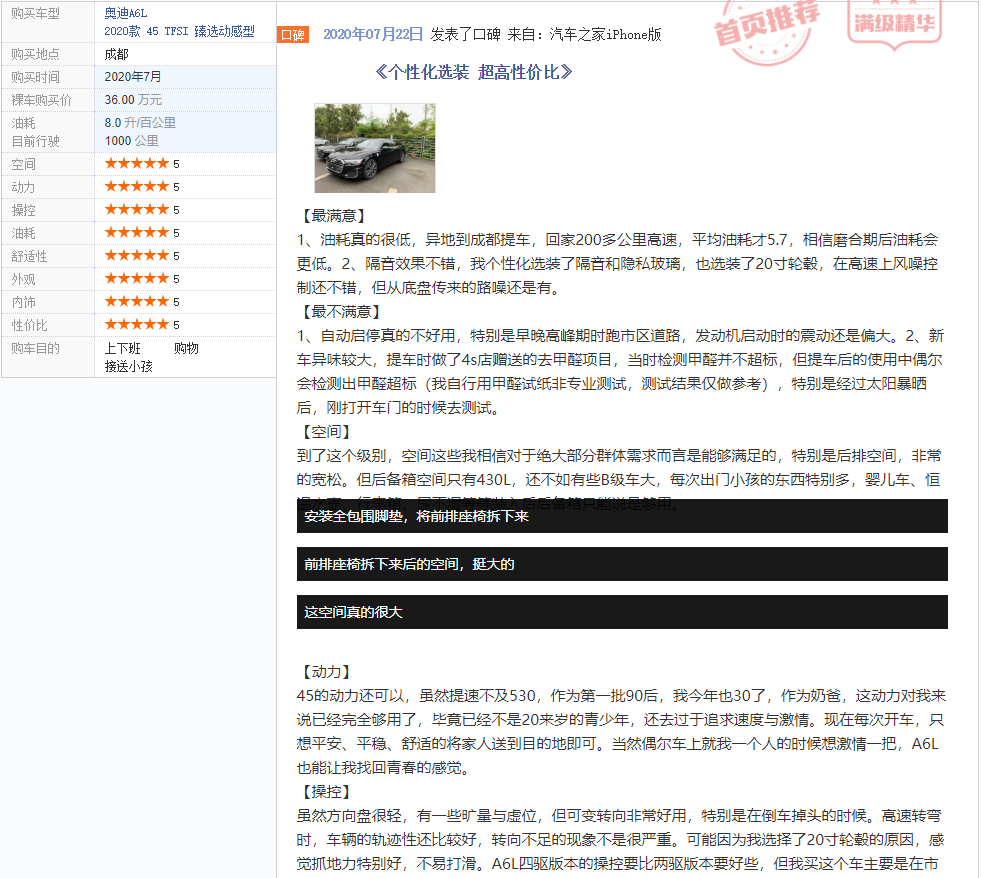Click the 【最满意】 section heading
981x878 pixels.
click(x=334, y=216)
